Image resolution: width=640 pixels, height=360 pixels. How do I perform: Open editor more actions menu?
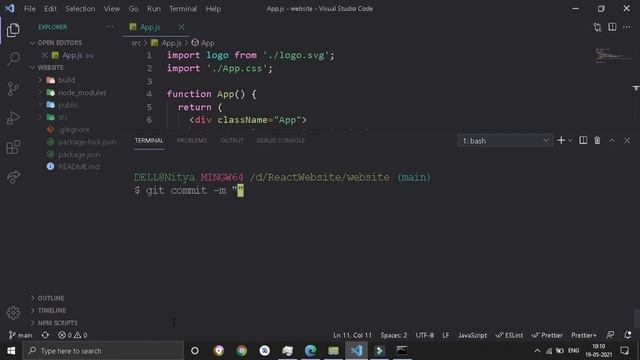click(627, 27)
